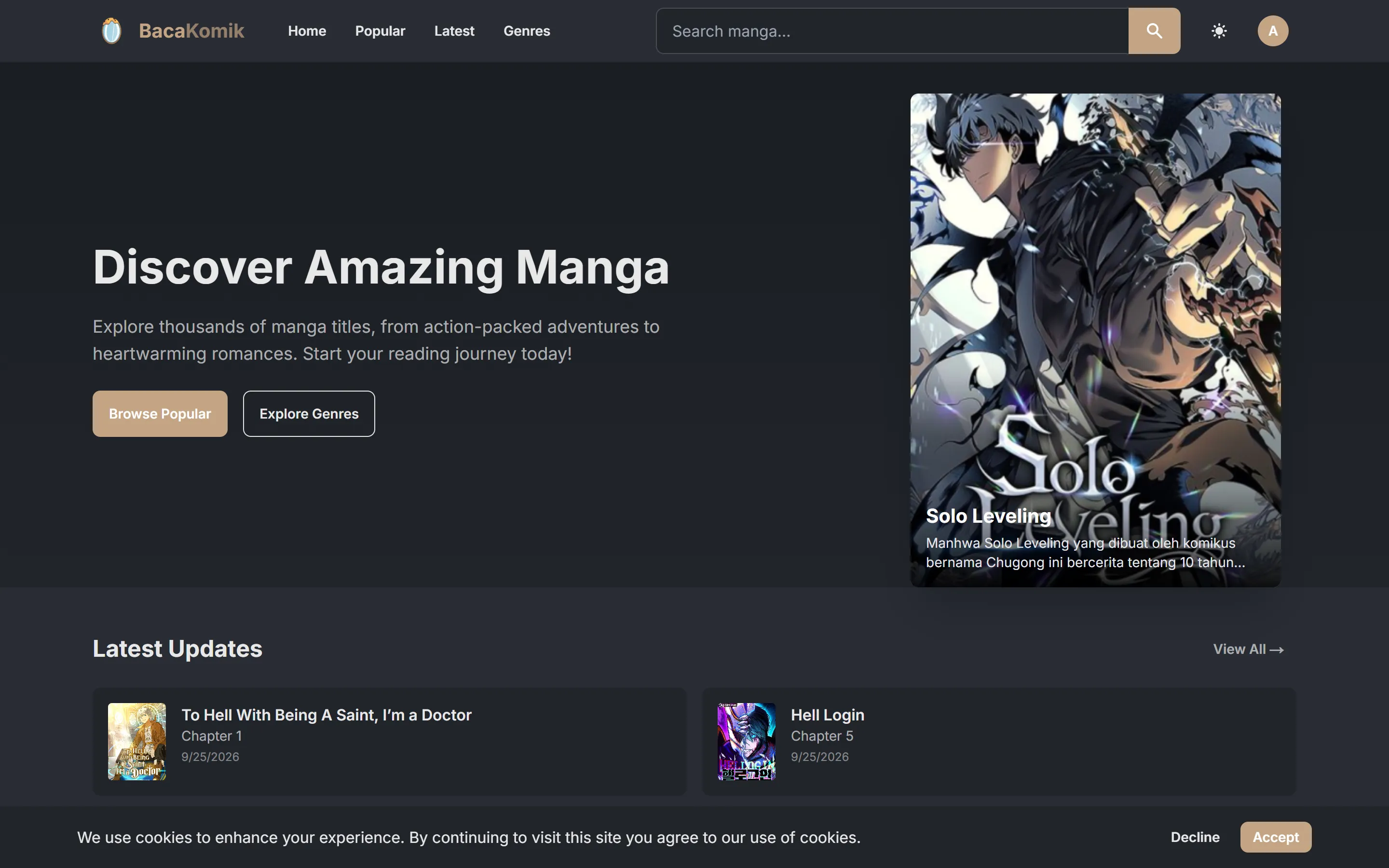
Task: Click View All latest updates link
Action: (1248, 649)
